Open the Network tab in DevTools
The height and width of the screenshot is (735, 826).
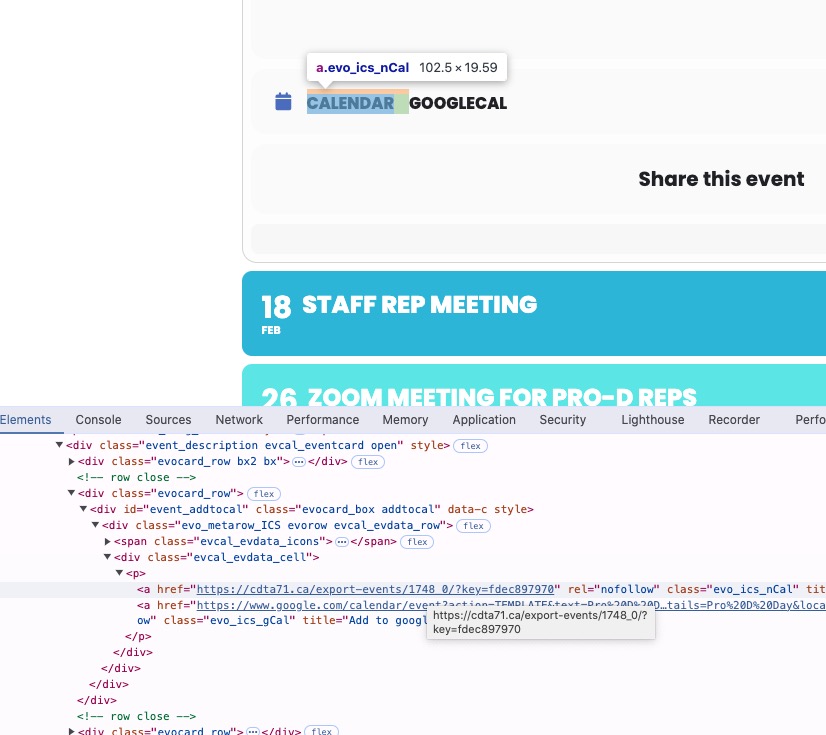[239, 420]
